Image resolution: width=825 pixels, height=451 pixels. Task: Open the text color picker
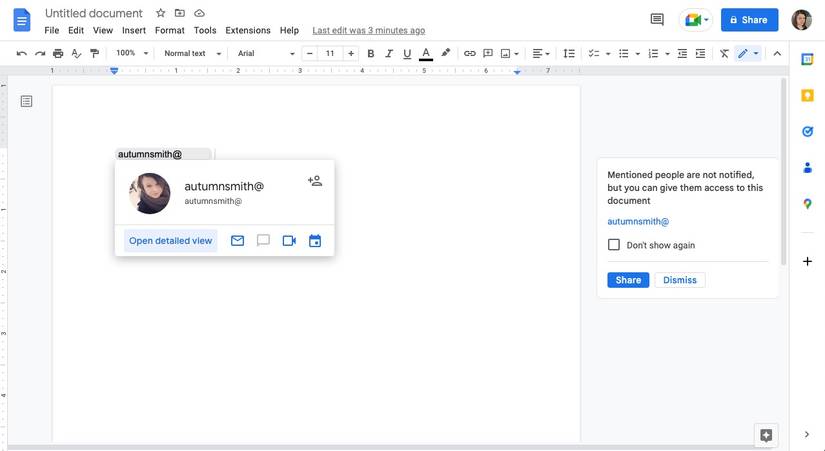point(426,53)
